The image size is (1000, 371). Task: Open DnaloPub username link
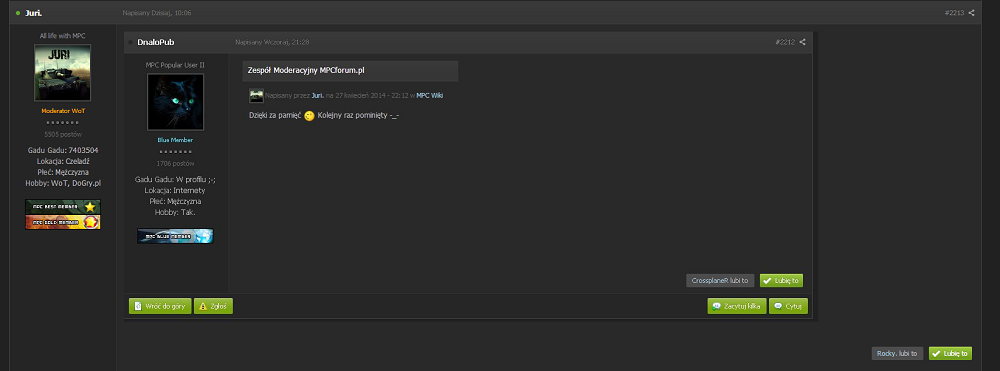(156, 42)
